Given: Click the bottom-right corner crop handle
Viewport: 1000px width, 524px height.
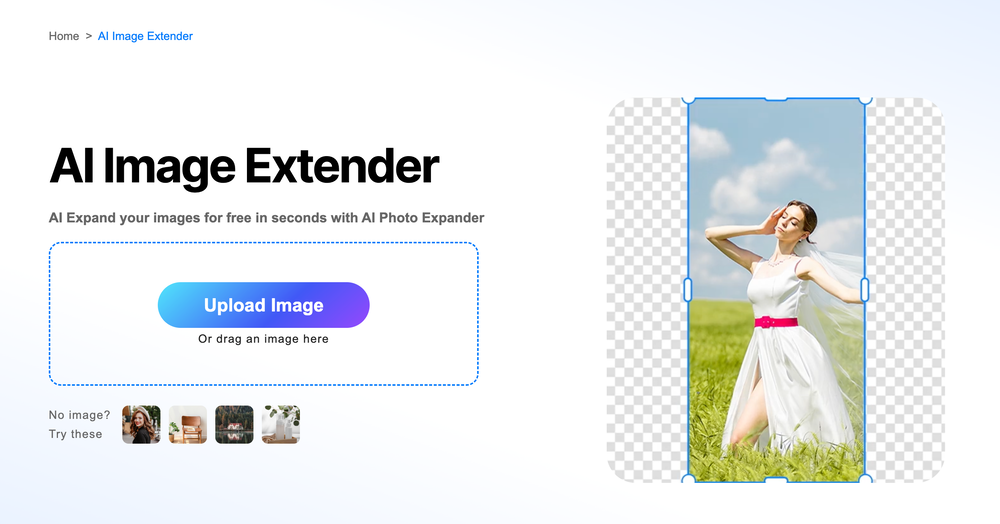Looking at the screenshot, I should coord(865,479).
